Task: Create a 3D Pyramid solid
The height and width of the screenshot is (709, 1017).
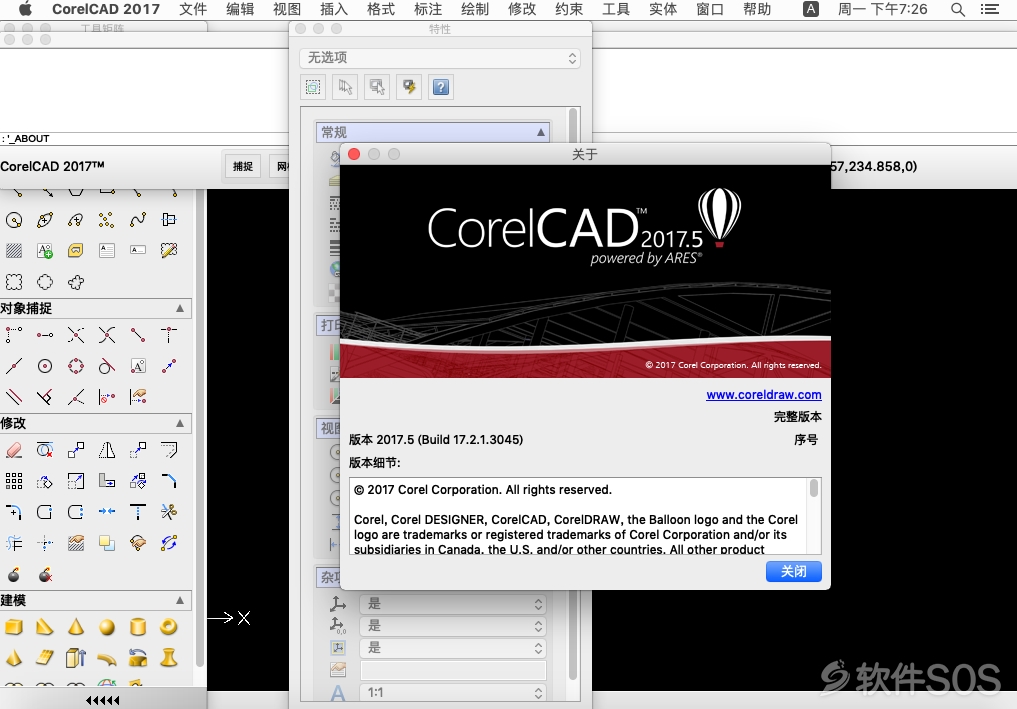Action: point(14,658)
